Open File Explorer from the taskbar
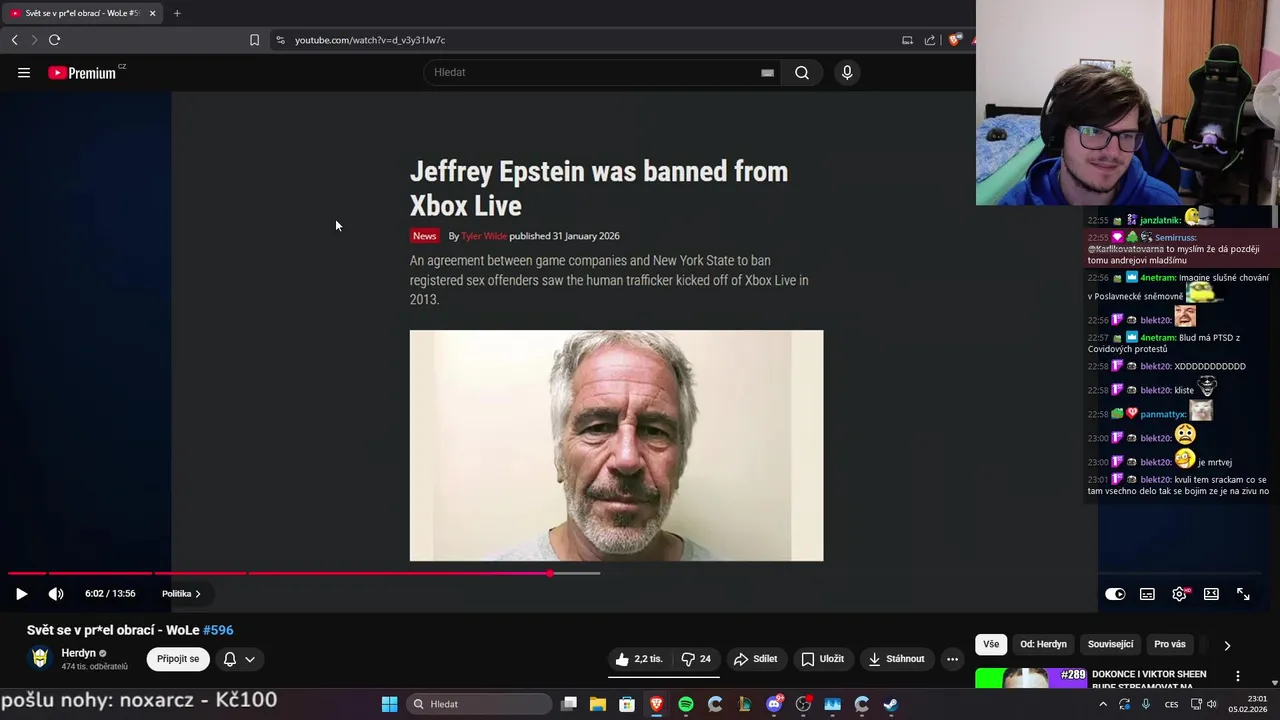The width and height of the screenshot is (1280, 720). [598, 704]
